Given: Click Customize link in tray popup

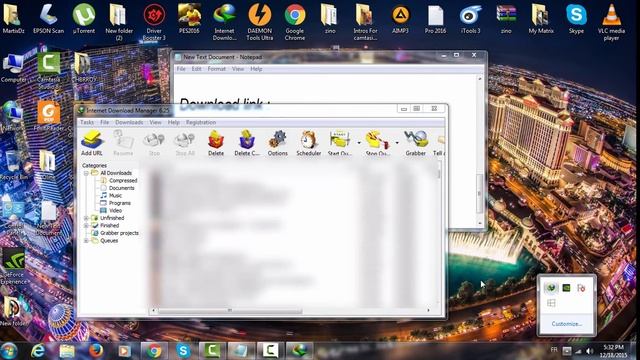Looking at the screenshot, I should (x=567, y=324).
